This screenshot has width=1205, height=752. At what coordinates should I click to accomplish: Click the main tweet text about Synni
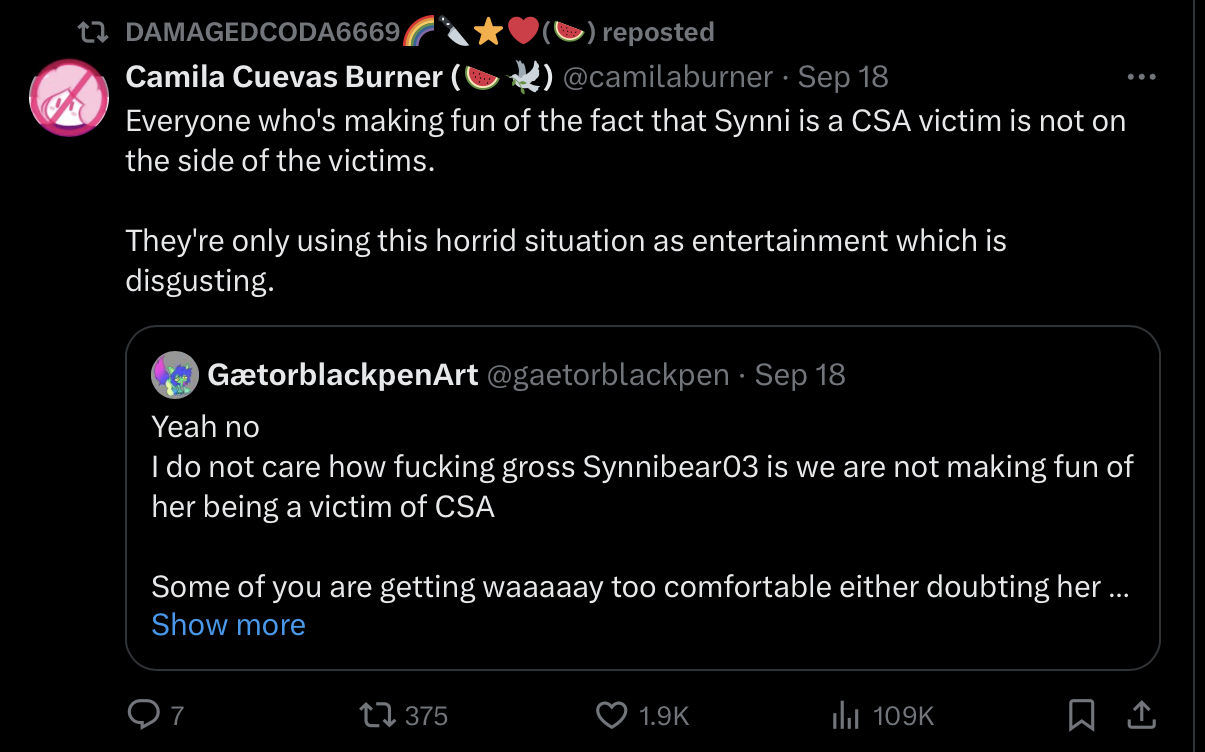[625, 141]
